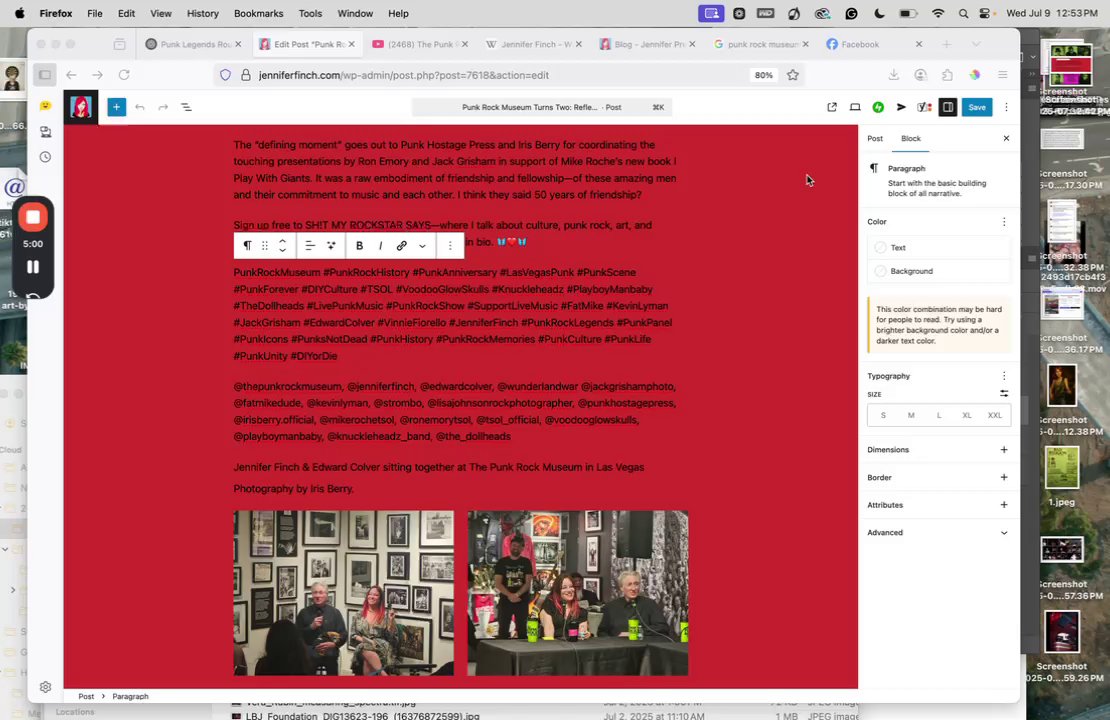Apply bold formatting to the text
Image resolution: width=1110 pixels, height=720 pixels.
tap(360, 246)
